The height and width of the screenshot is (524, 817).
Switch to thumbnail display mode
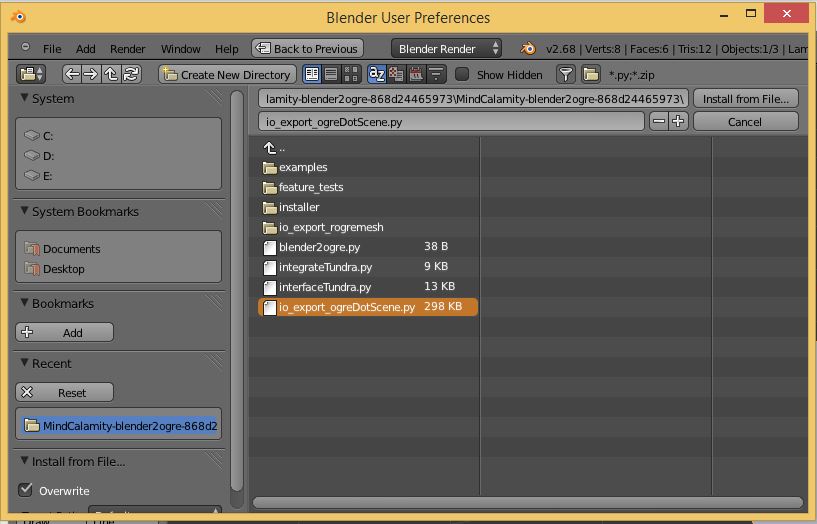(x=351, y=74)
